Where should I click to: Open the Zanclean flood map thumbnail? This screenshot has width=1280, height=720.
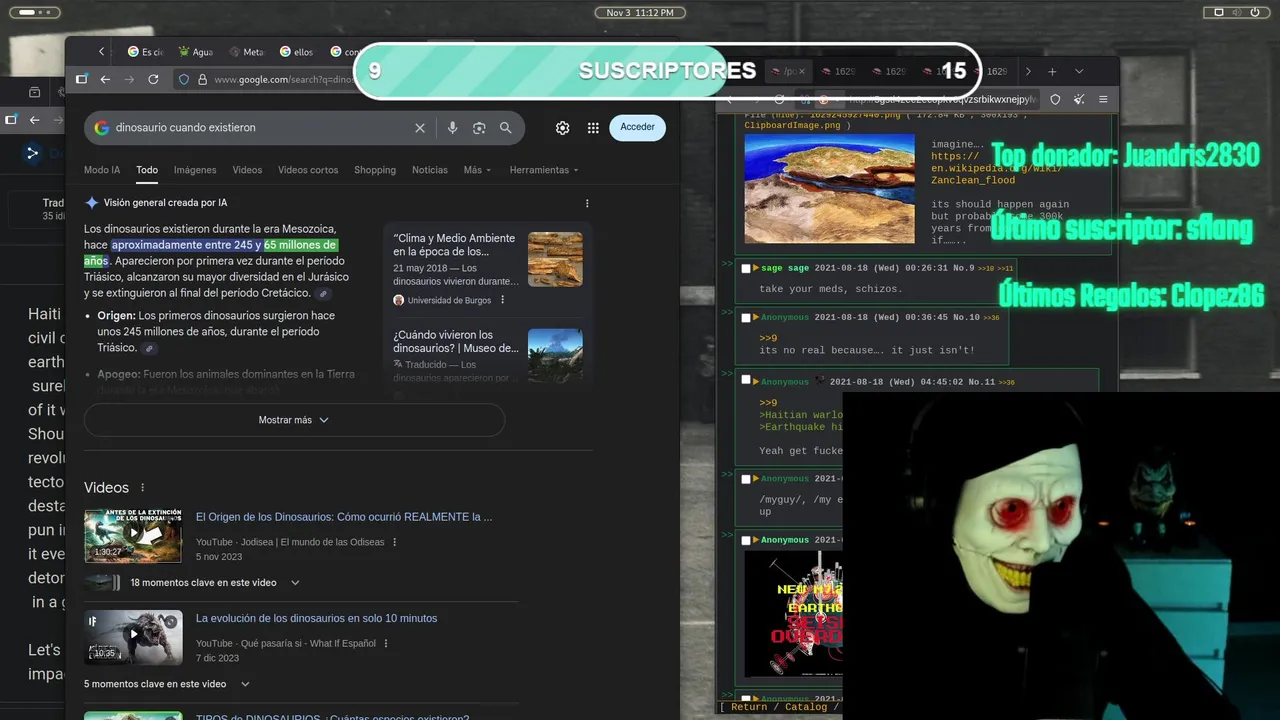830,189
